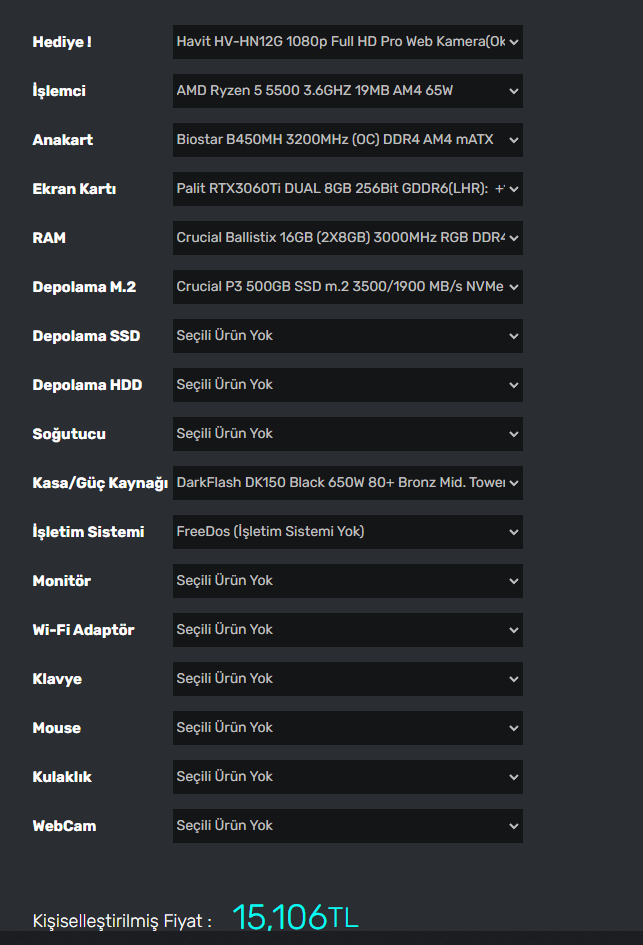643x945 pixels.
Task: Open the RAM dropdown list
Action: [347, 238]
